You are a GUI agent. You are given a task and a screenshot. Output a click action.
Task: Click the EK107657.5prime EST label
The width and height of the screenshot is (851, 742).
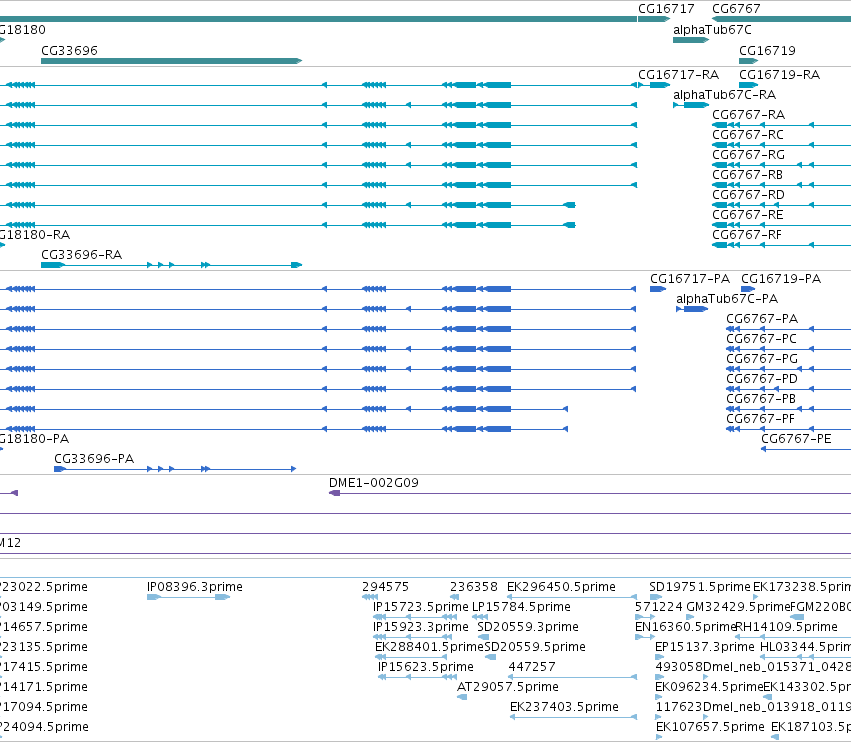click(x=710, y=727)
